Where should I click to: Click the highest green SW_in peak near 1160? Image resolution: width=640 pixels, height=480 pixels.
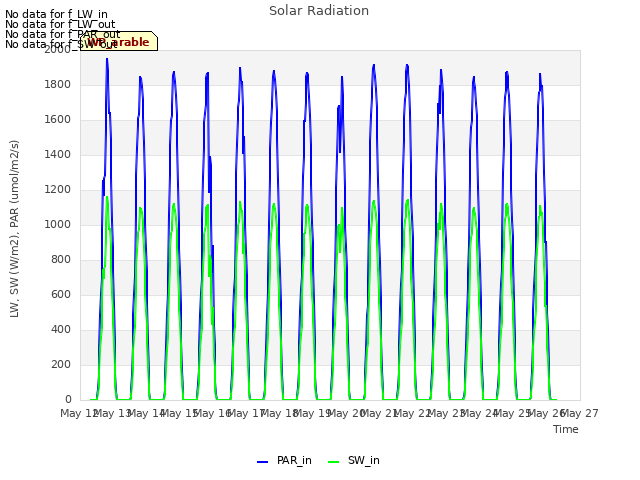coord(107,197)
